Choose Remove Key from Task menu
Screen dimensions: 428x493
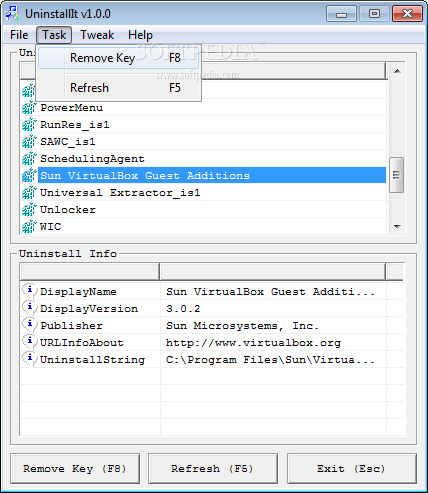[x=119, y=58]
